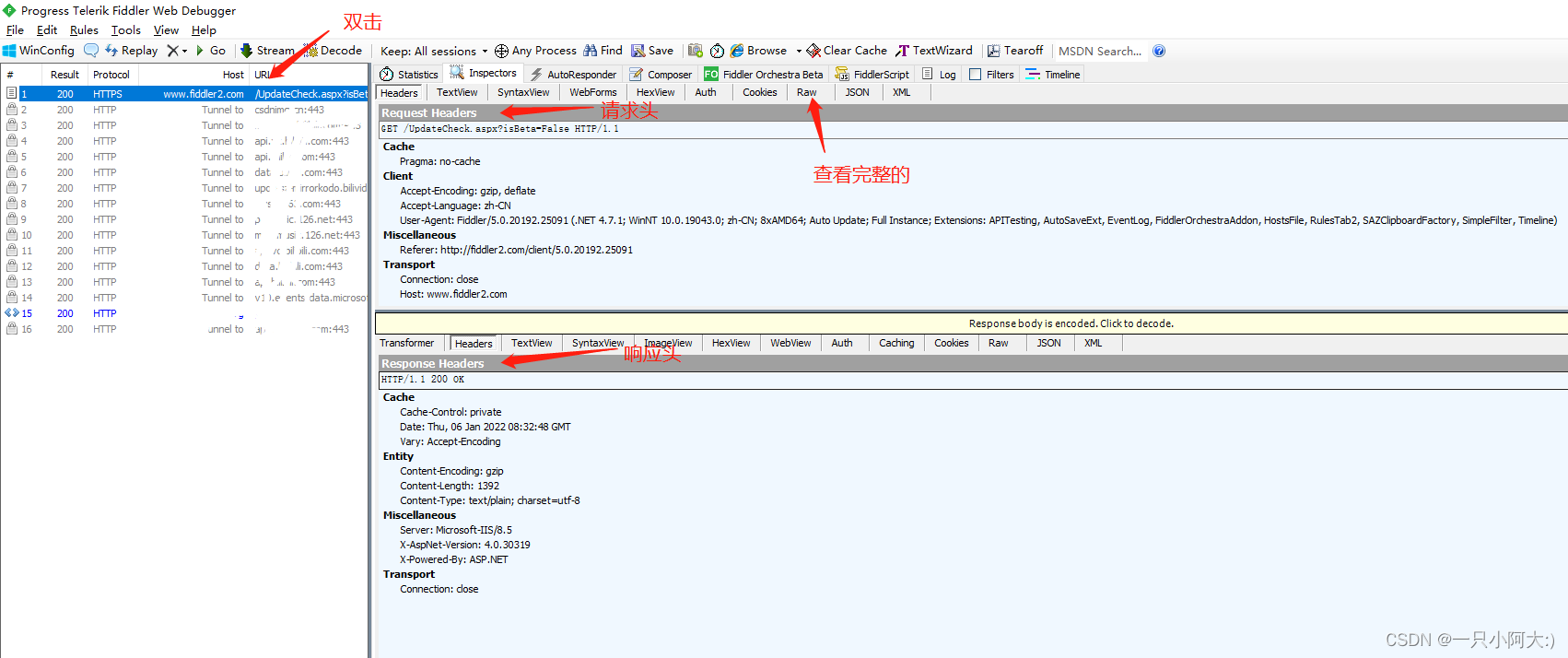Toggle Stream mode in toolbar
Image resolution: width=1568 pixels, height=658 pixels.
(267, 51)
